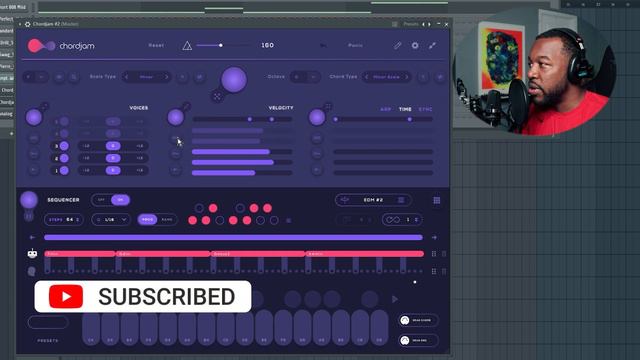Viewport: 640px width, 360px height.
Task: Select next Chord Type with right chevron
Action: (407, 77)
